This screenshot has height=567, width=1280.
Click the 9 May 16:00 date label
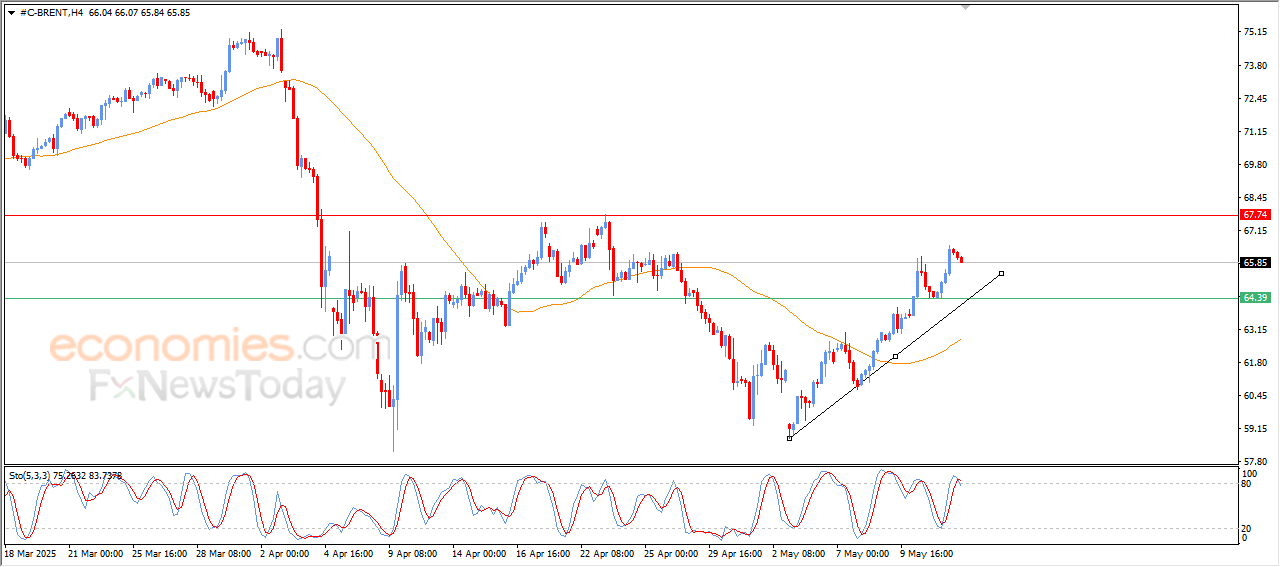click(x=926, y=553)
